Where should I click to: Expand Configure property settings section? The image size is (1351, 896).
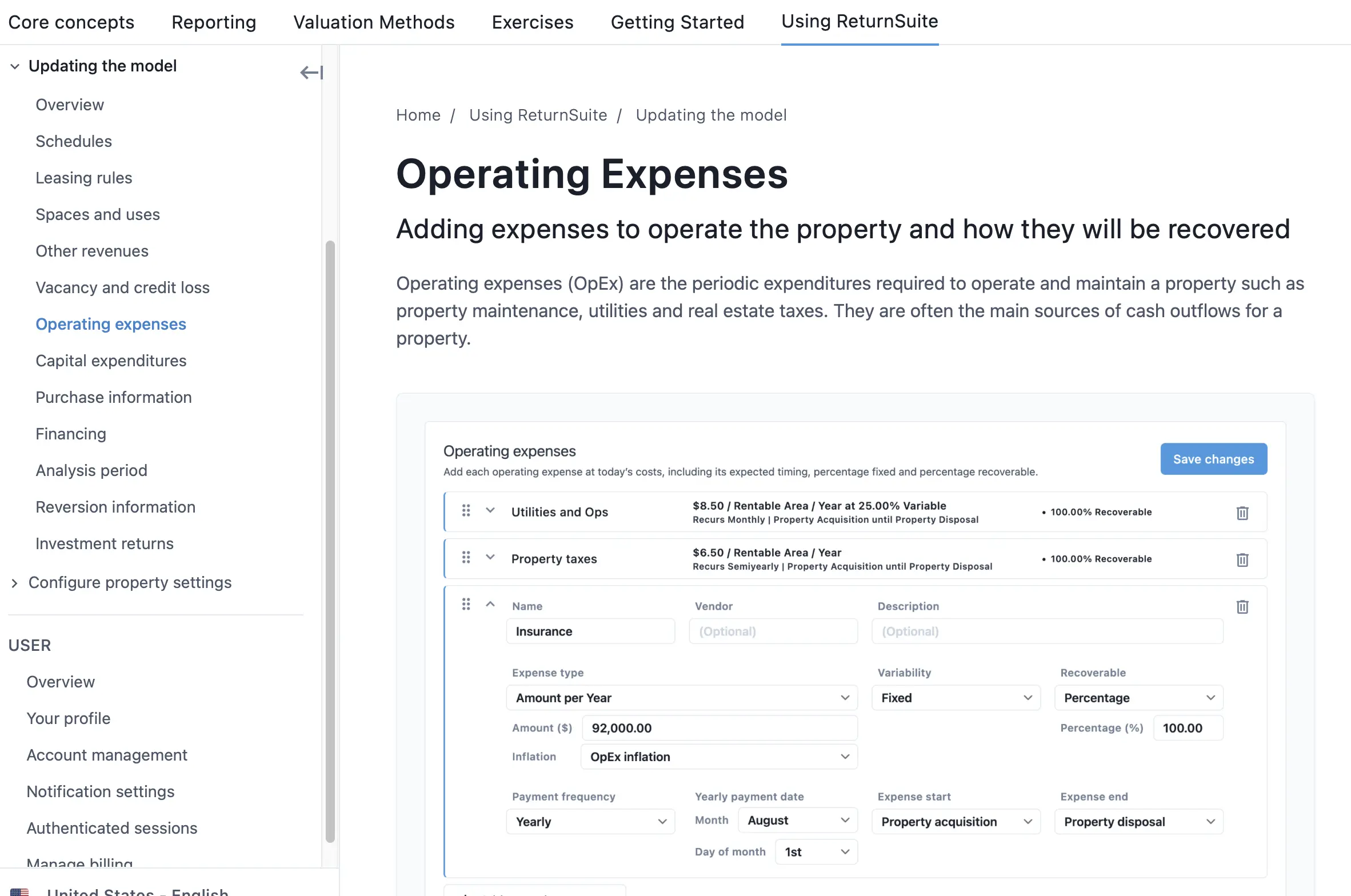pos(15,583)
